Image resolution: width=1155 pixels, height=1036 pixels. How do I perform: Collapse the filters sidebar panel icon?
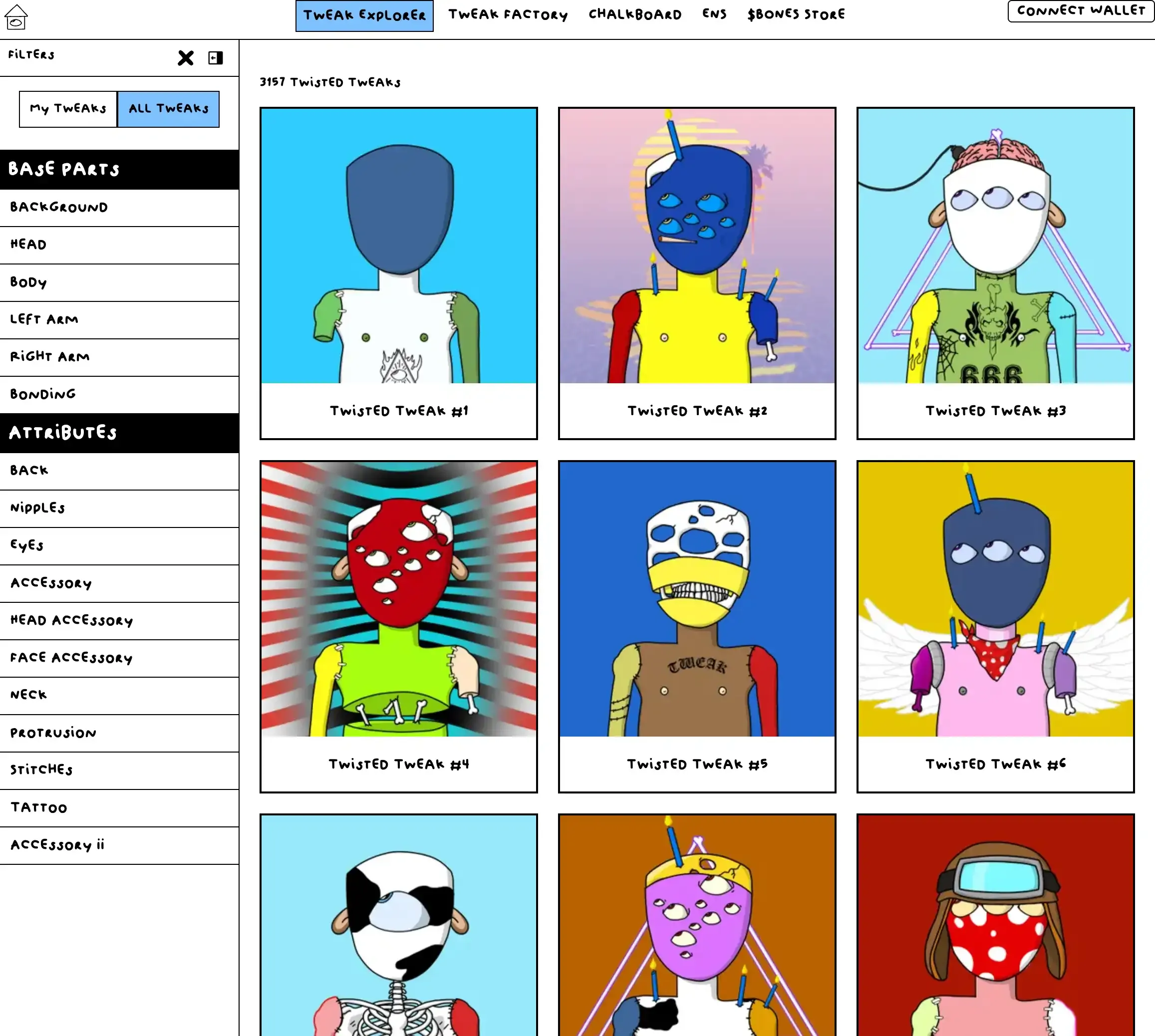pyautogui.click(x=215, y=57)
